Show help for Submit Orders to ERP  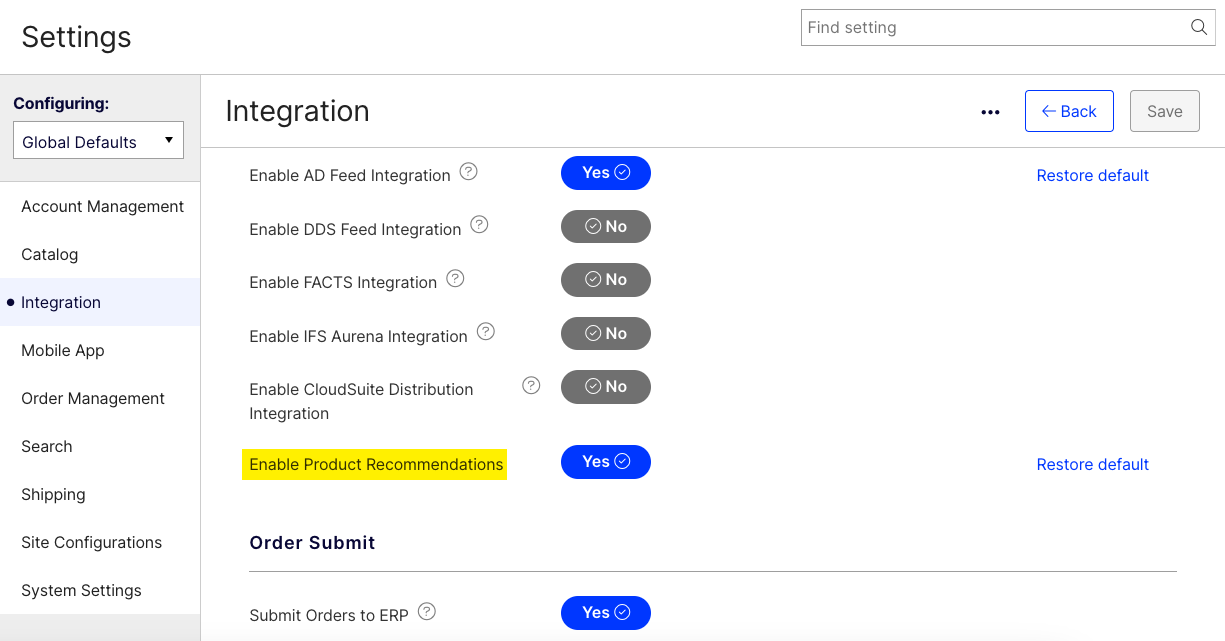click(x=427, y=611)
